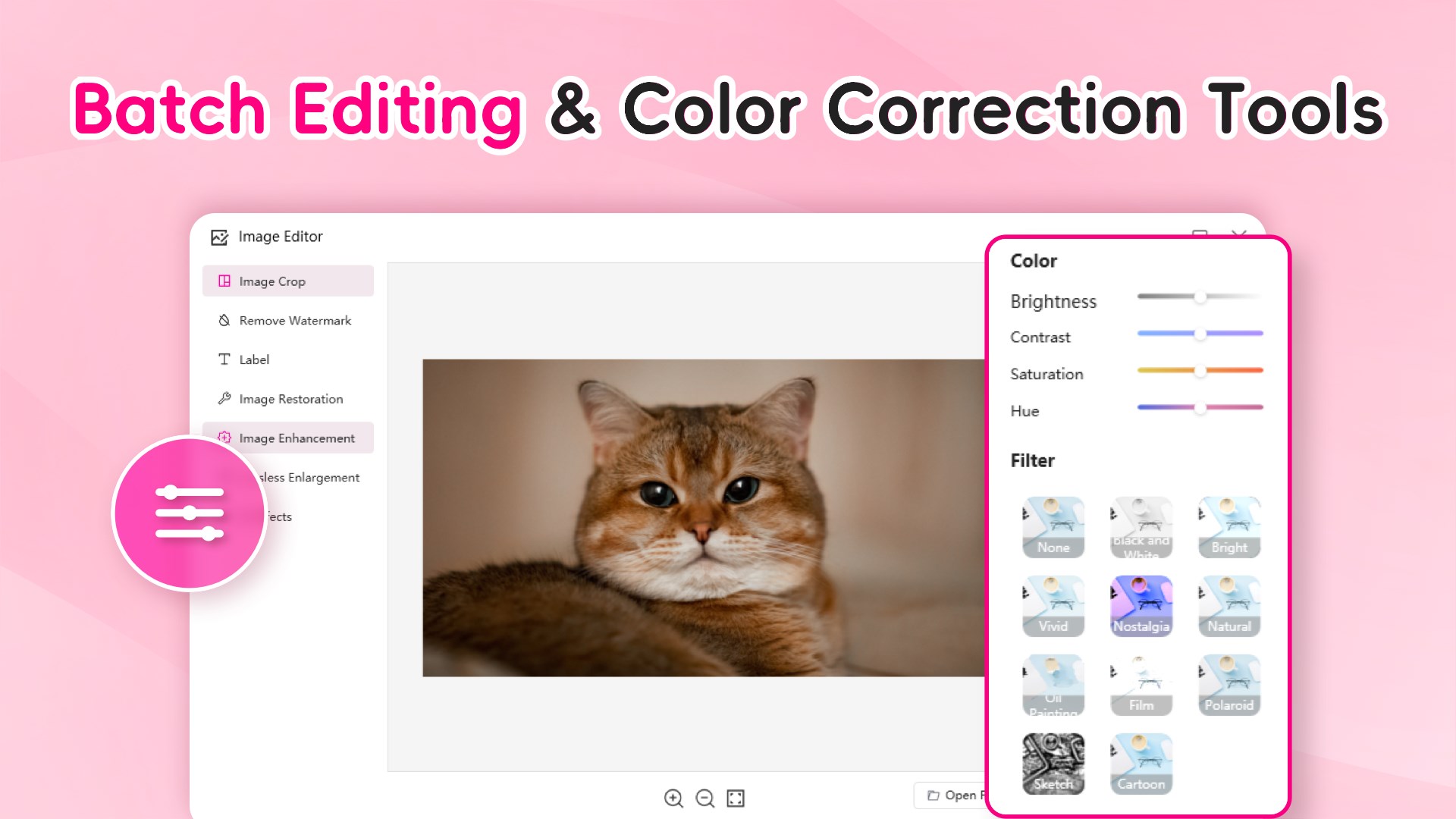Image resolution: width=1456 pixels, height=819 pixels.
Task: Click the Image Editor logo icon
Action: (x=220, y=237)
